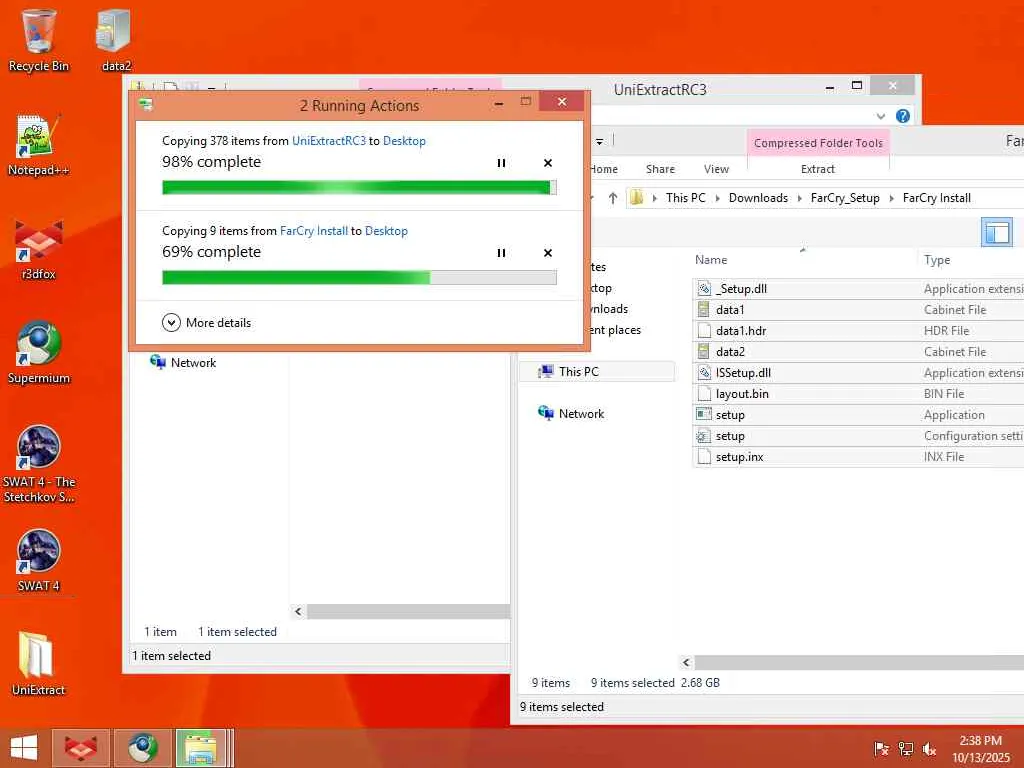The image size is (1024, 768).
Task: Go up one folder level
Action: coord(613,198)
